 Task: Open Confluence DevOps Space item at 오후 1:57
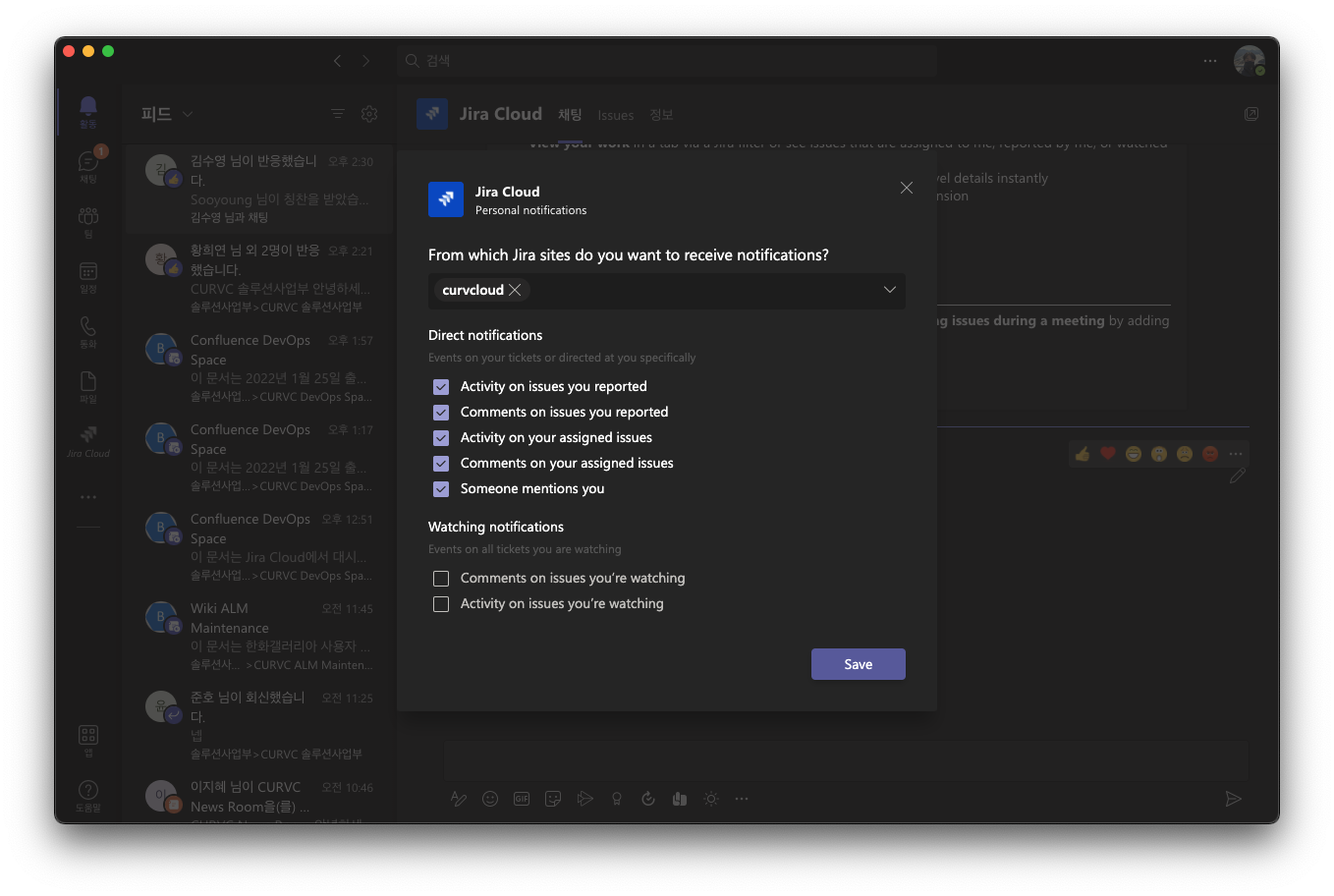259,367
